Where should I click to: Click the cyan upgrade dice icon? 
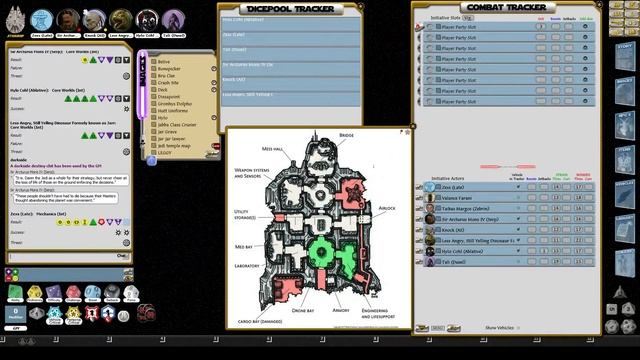tap(54, 315)
